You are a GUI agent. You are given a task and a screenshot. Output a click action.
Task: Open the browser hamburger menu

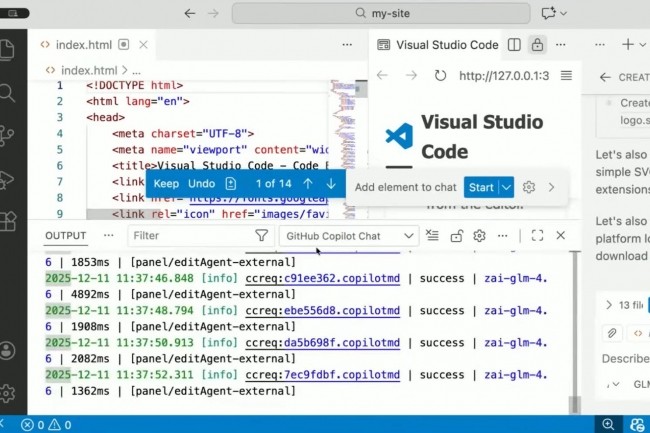(566, 75)
